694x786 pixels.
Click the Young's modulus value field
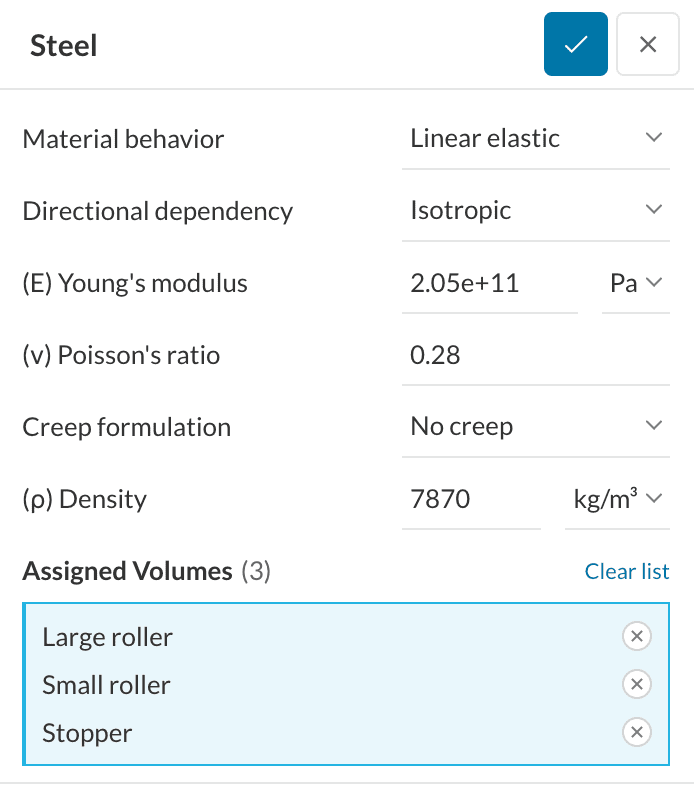489,283
